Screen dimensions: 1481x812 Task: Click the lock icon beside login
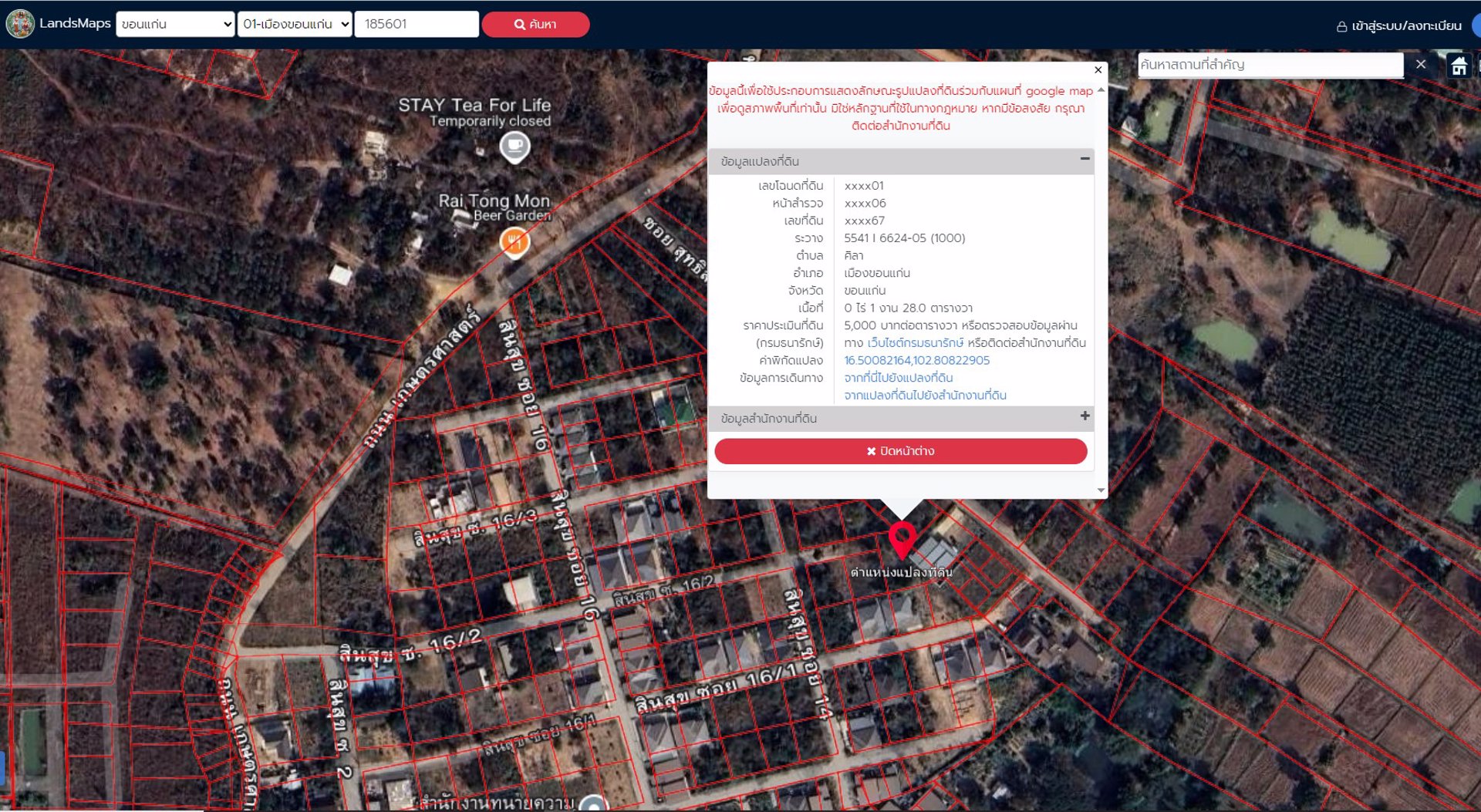(x=1341, y=26)
